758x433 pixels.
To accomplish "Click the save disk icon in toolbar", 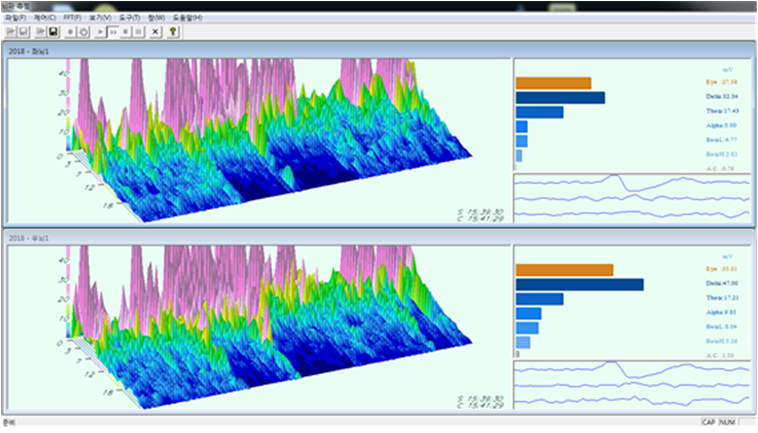I will [x=51, y=32].
